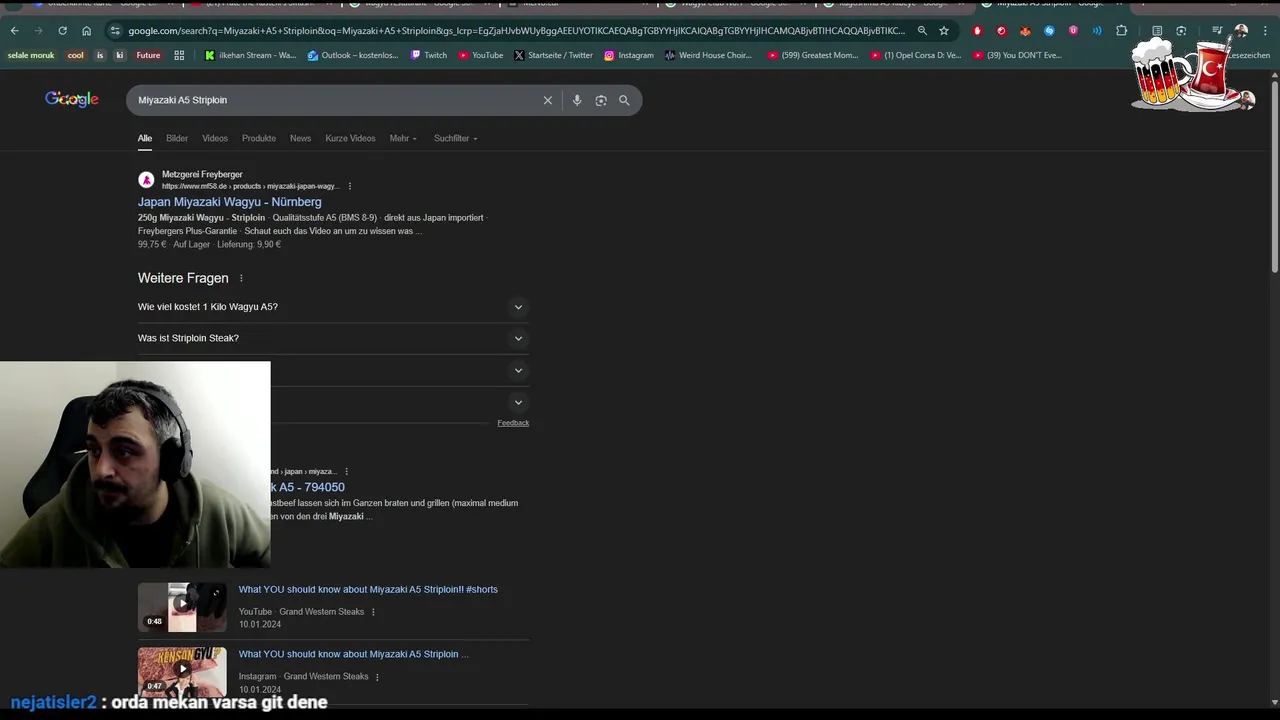Open the red hand ad-blocker extension
Viewport: 1280px width, 720px height.
coord(977,31)
